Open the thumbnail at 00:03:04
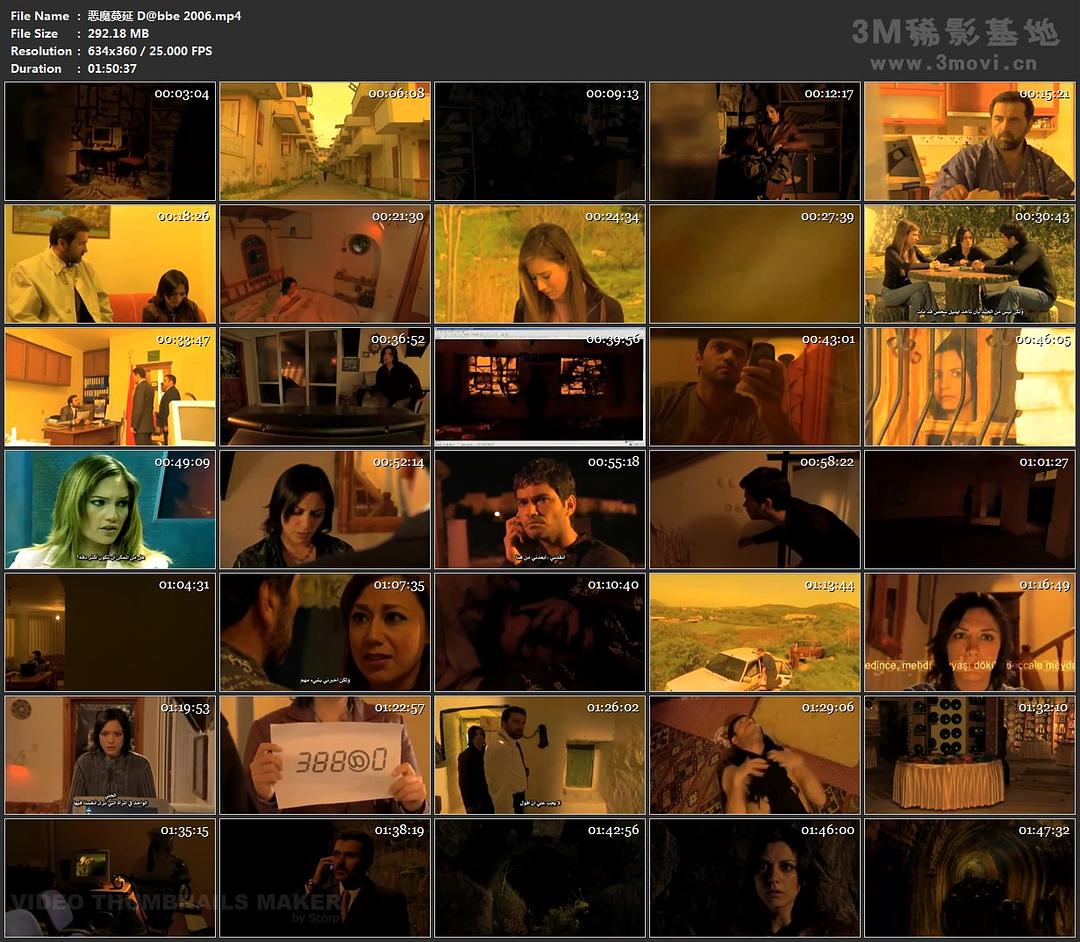The height and width of the screenshot is (942, 1080). [x=110, y=141]
